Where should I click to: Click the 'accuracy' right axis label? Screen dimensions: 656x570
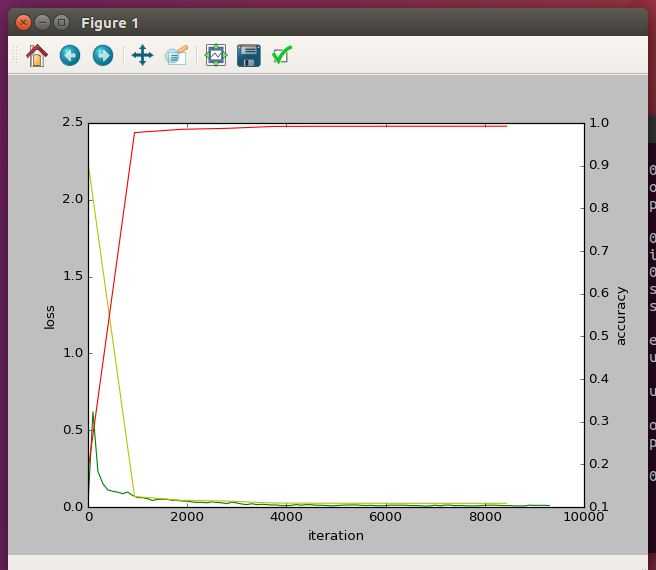pyautogui.click(x=621, y=316)
